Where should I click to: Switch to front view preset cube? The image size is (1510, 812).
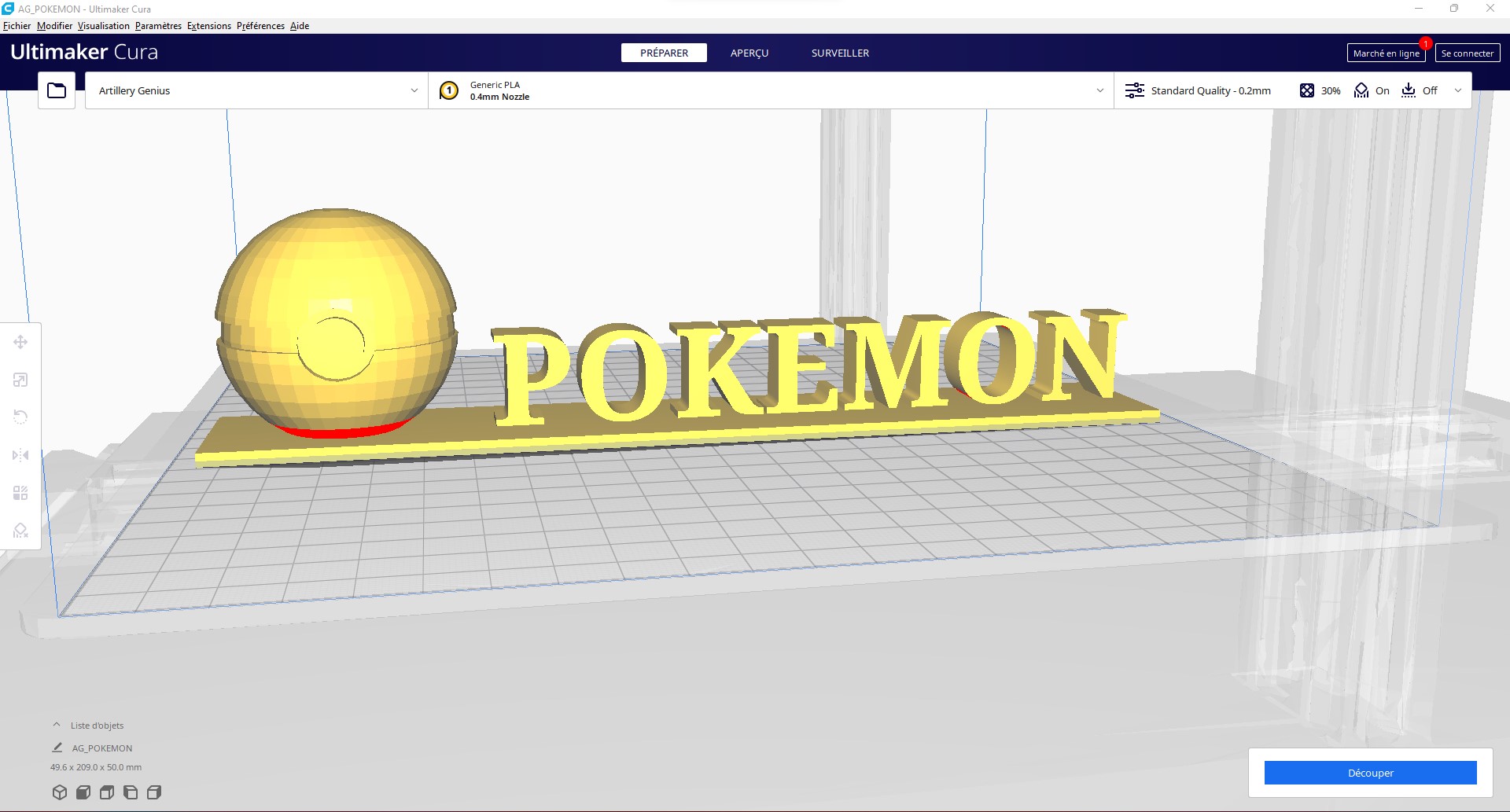pyautogui.click(x=83, y=792)
